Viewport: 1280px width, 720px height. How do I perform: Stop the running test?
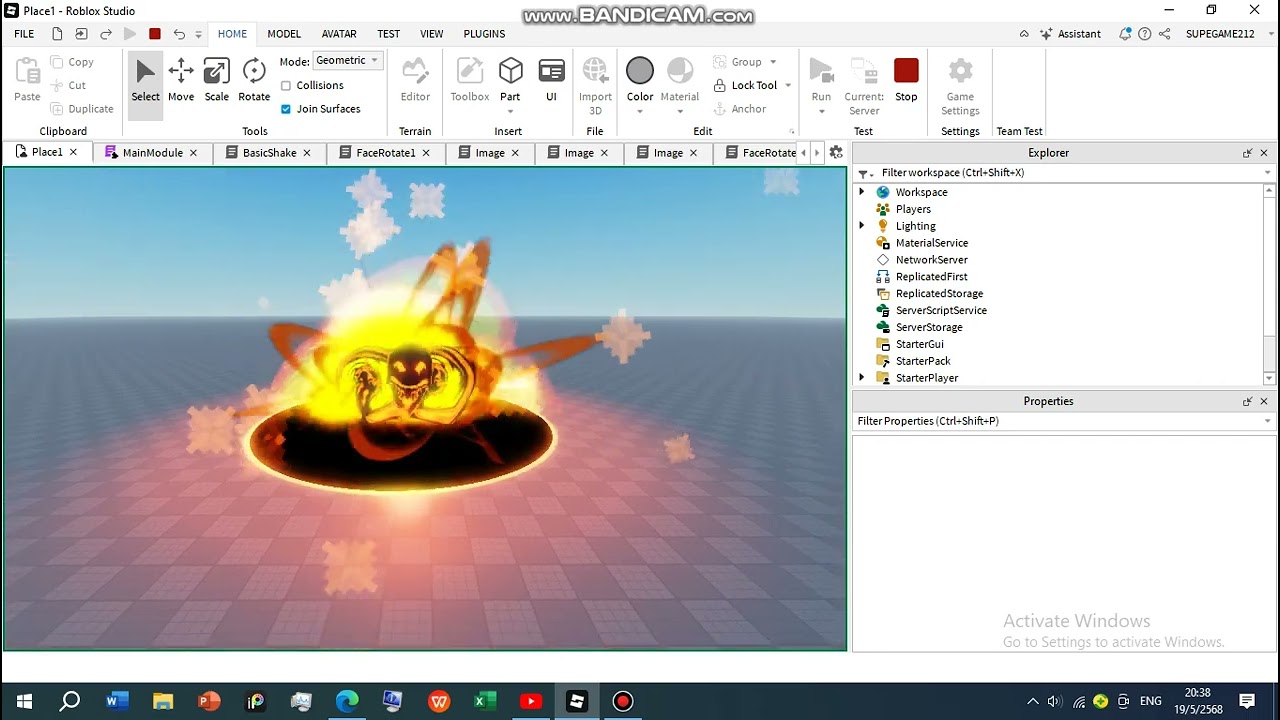coord(906,79)
